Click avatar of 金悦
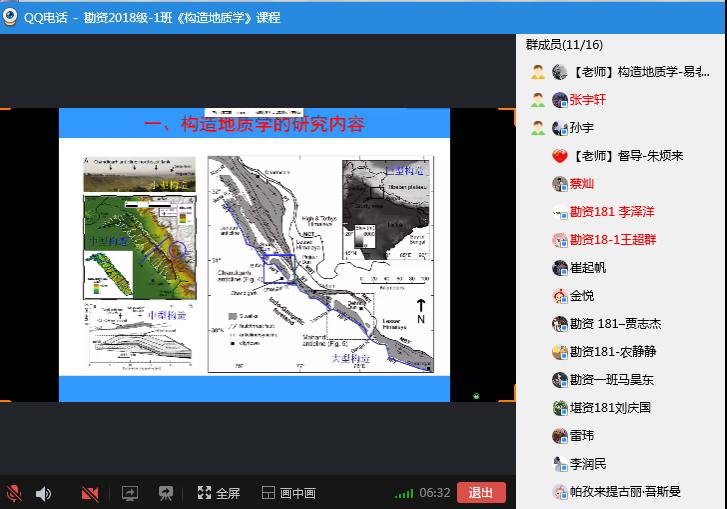The width and height of the screenshot is (727, 509). coord(560,296)
